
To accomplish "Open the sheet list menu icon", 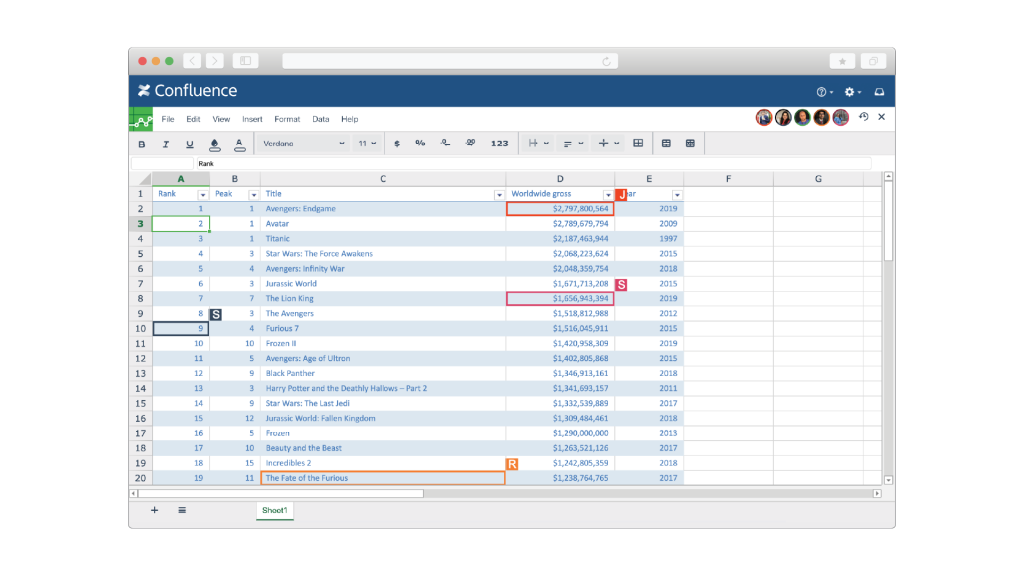I will click(x=182, y=510).
